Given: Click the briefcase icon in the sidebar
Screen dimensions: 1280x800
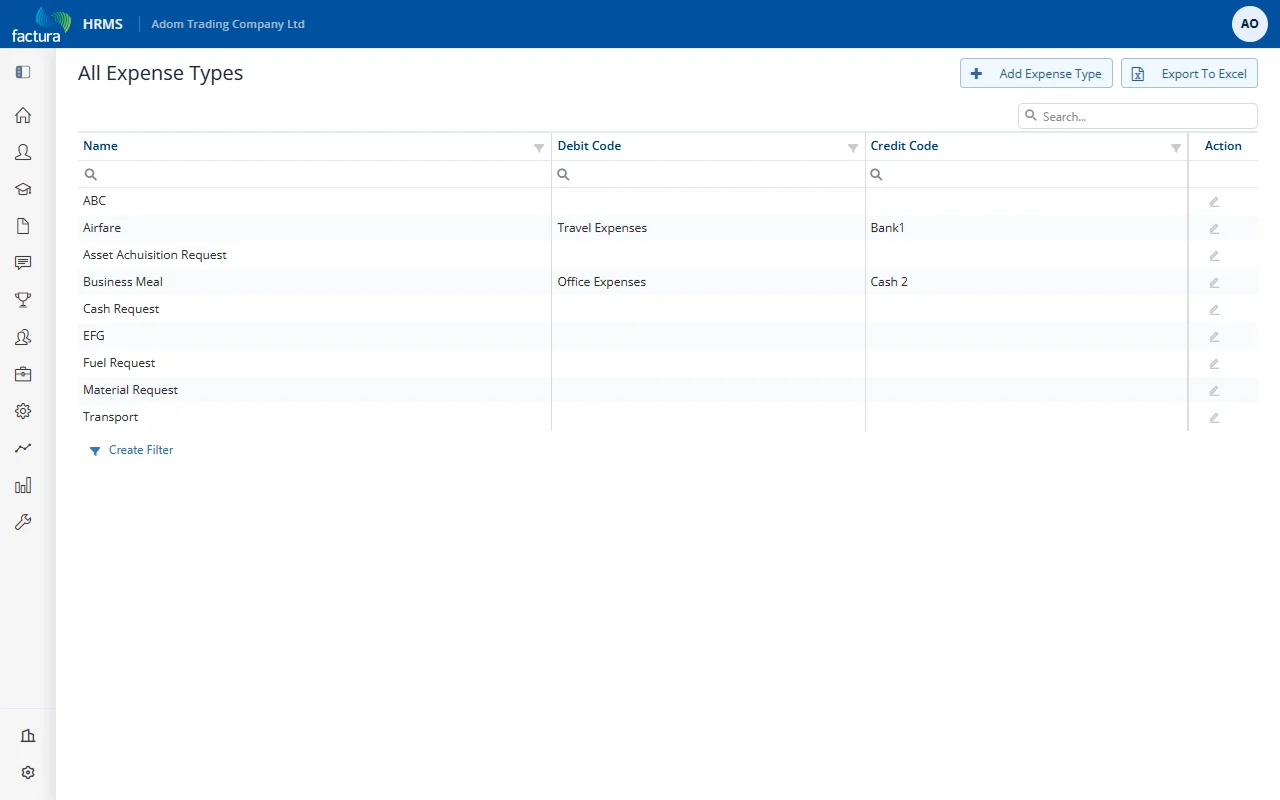Looking at the screenshot, I should (23, 374).
